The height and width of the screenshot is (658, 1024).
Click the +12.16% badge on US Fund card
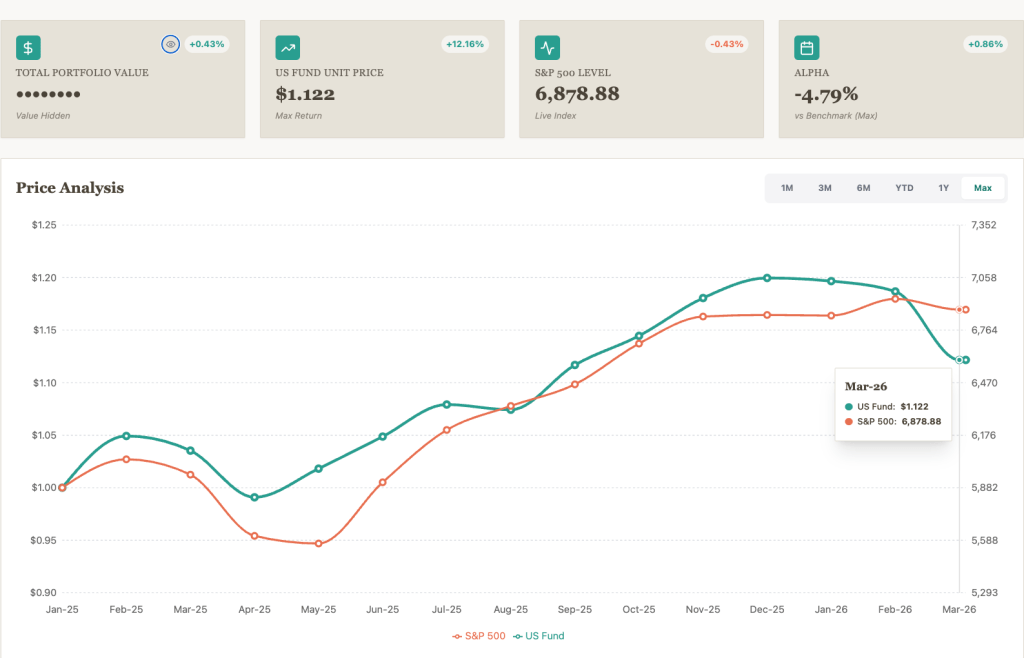pos(464,44)
